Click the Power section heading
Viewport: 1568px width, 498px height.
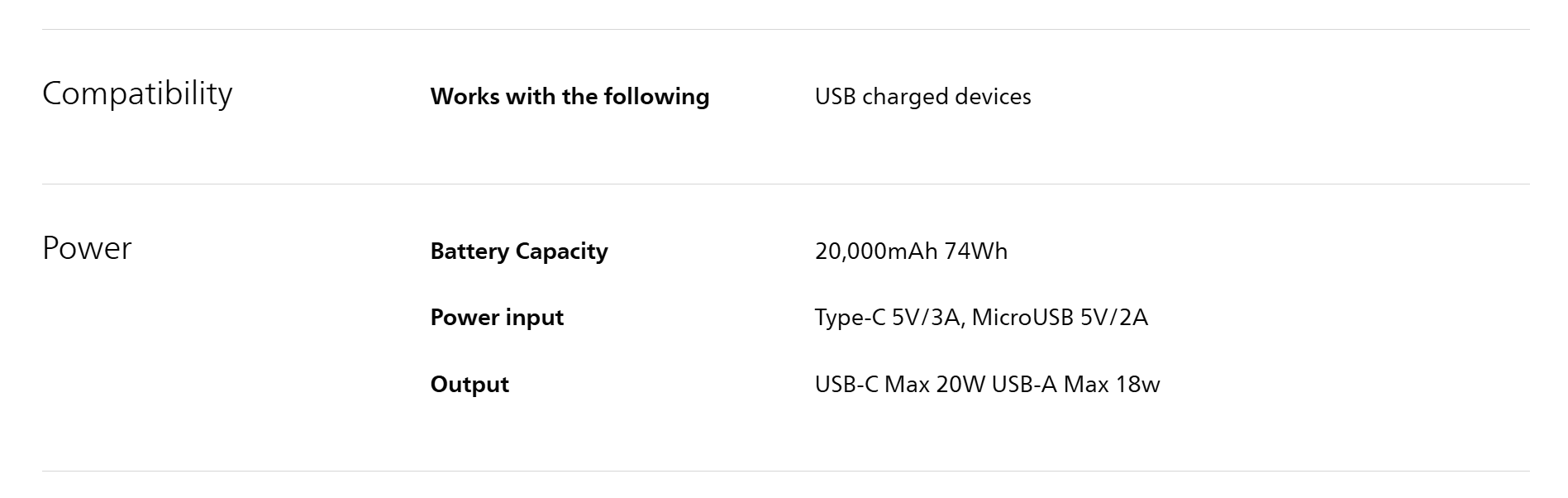coord(87,248)
